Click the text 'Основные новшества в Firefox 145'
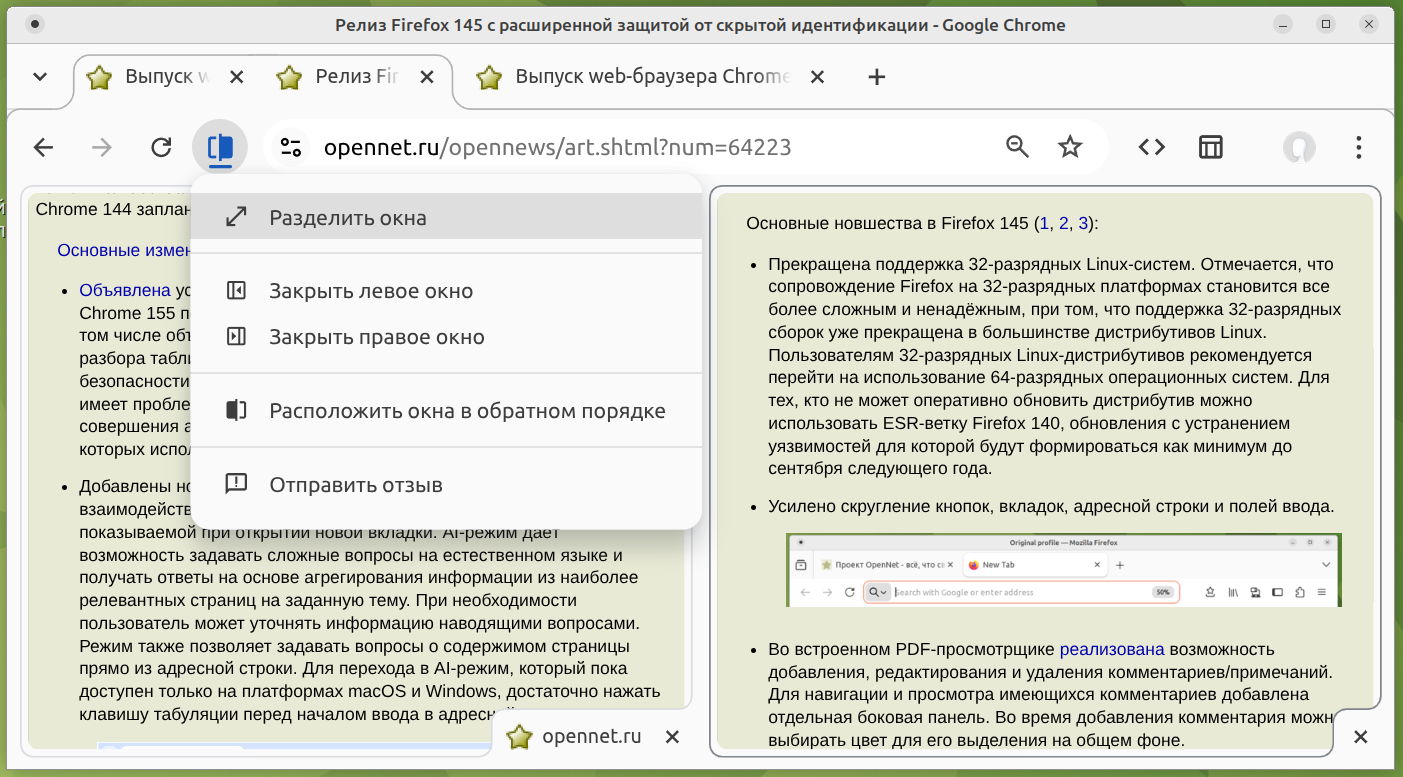This screenshot has height=777, width=1403. click(889, 223)
